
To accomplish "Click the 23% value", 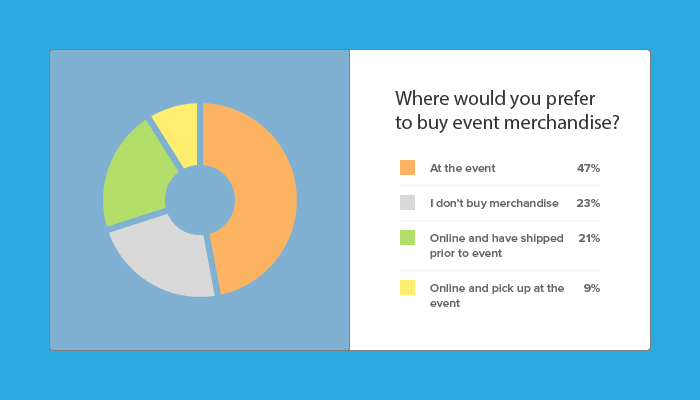I will [588, 203].
